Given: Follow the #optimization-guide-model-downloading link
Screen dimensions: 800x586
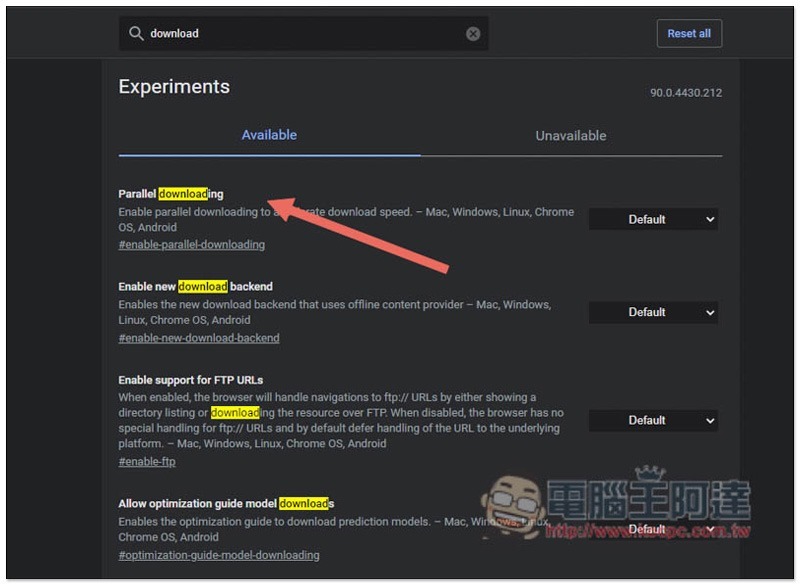Looking at the screenshot, I should click(219, 555).
